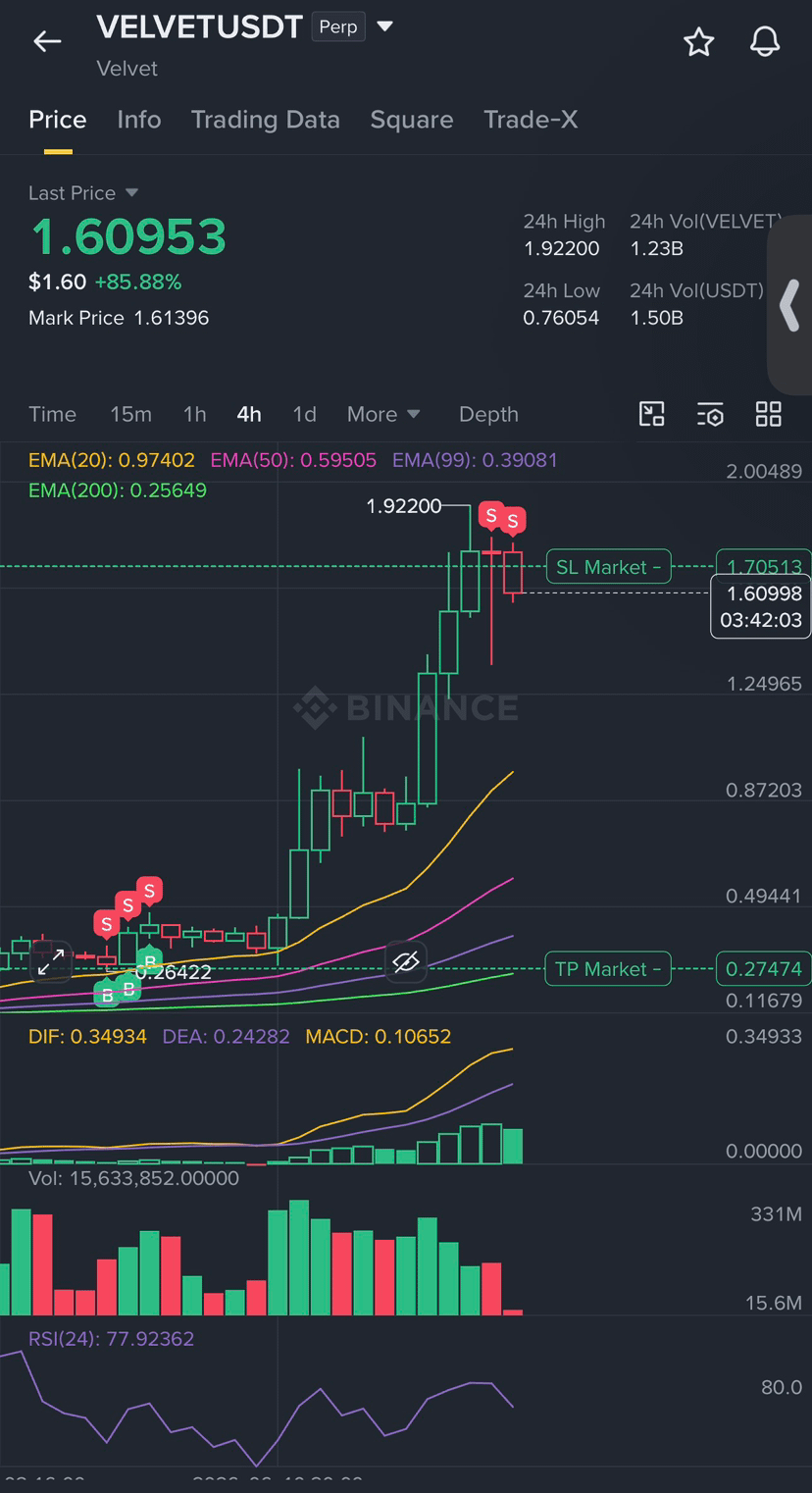
Task: Click the DEA 0.24282 label
Action: pyautogui.click(x=226, y=1037)
